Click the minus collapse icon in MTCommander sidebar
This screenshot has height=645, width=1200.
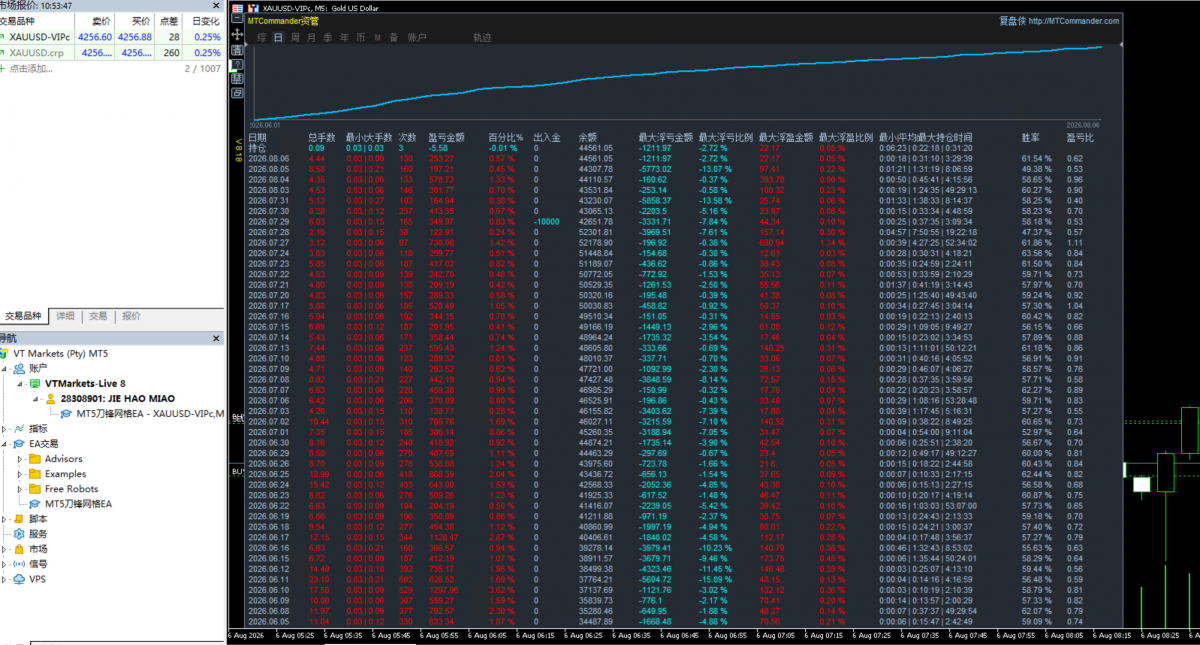[x=237, y=18]
